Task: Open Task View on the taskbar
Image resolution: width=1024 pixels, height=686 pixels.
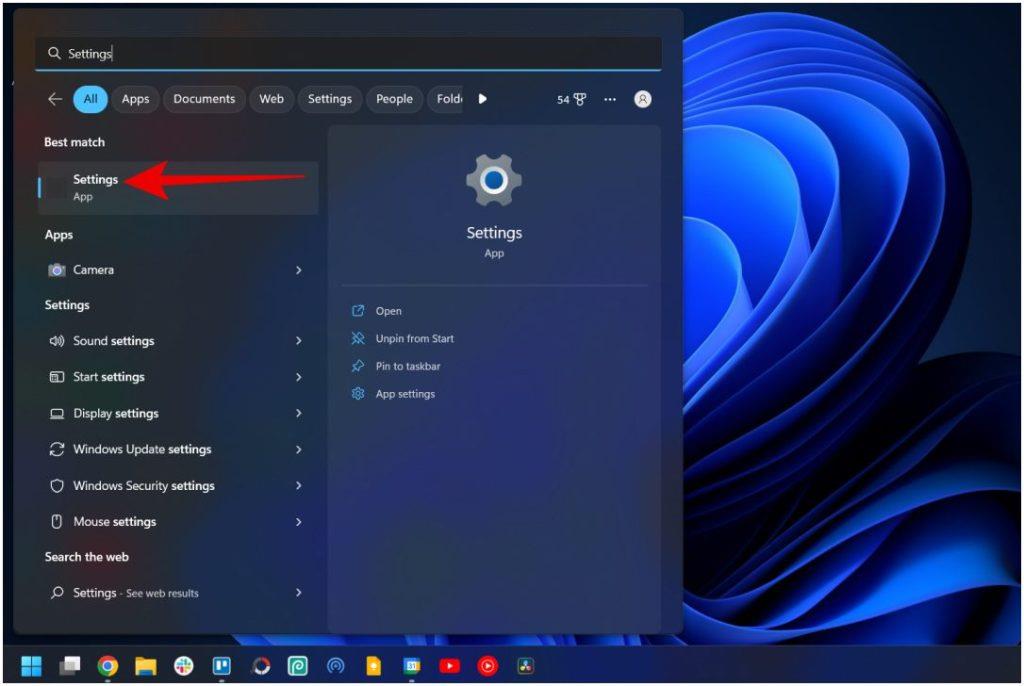Action: point(70,666)
